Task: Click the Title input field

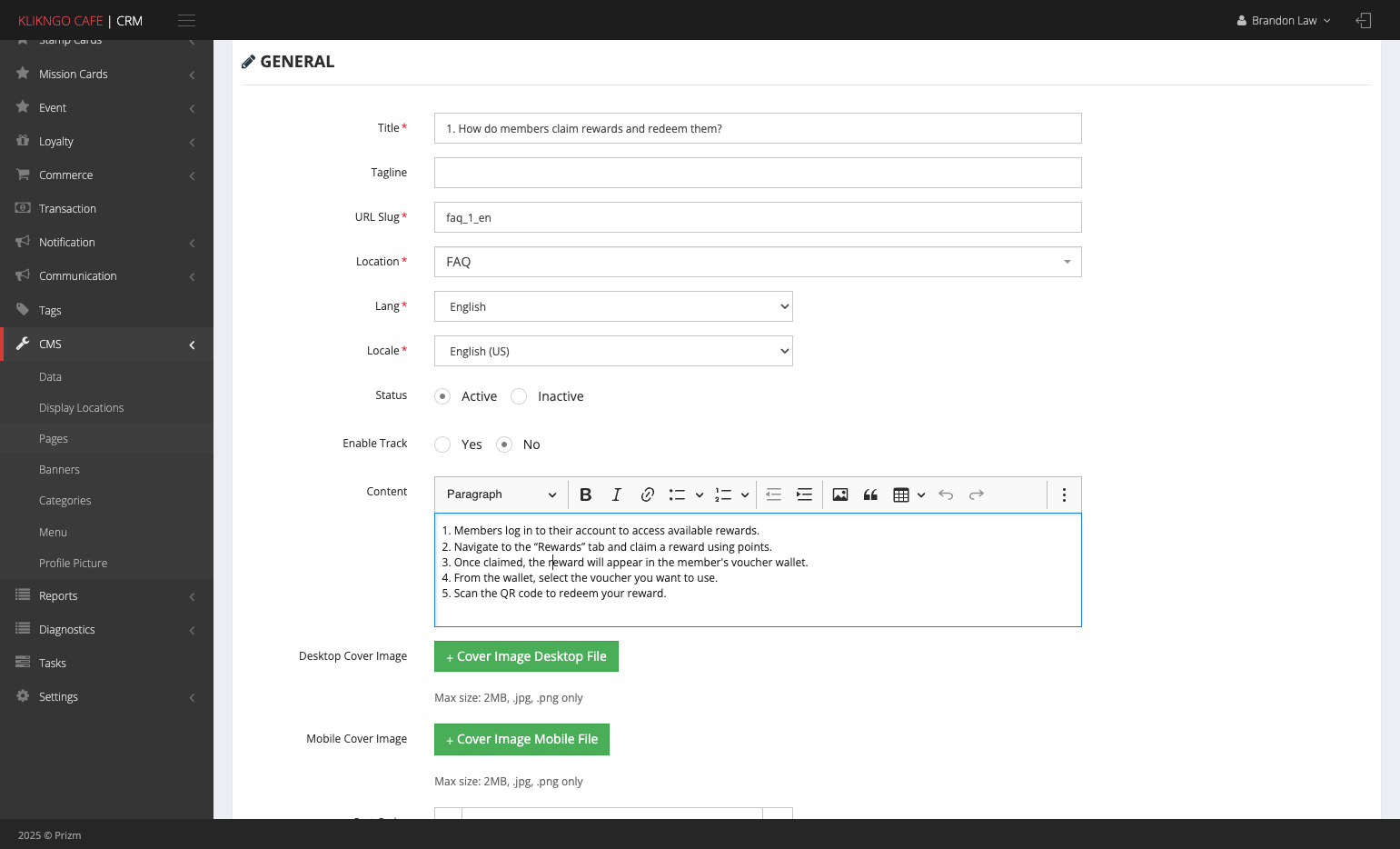Action: coord(758,128)
